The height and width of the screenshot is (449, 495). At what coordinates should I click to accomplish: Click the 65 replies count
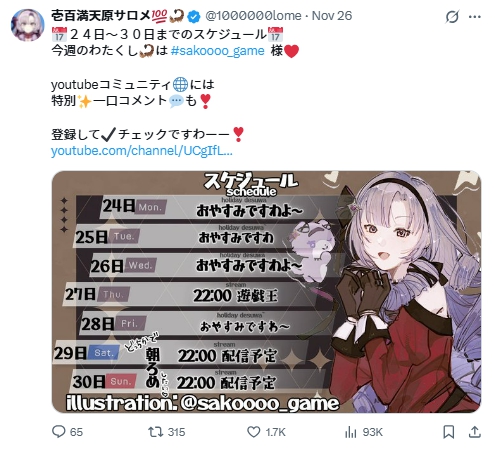(x=76, y=432)
